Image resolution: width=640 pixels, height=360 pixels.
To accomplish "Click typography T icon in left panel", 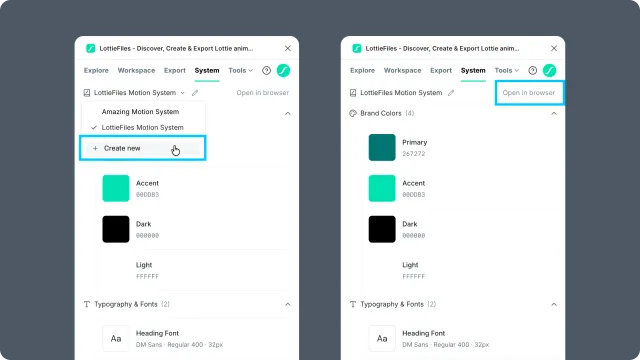I will pos(87,304).
